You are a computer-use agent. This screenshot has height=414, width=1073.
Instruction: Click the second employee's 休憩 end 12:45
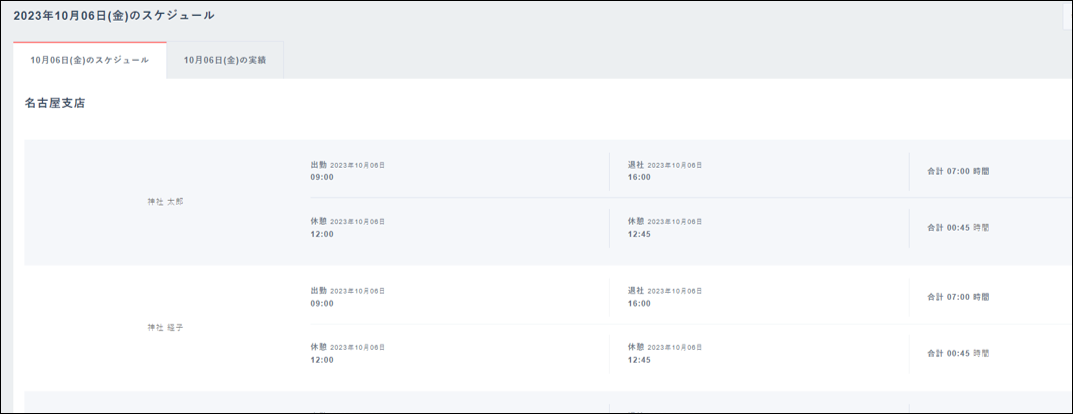click(639, 360)
